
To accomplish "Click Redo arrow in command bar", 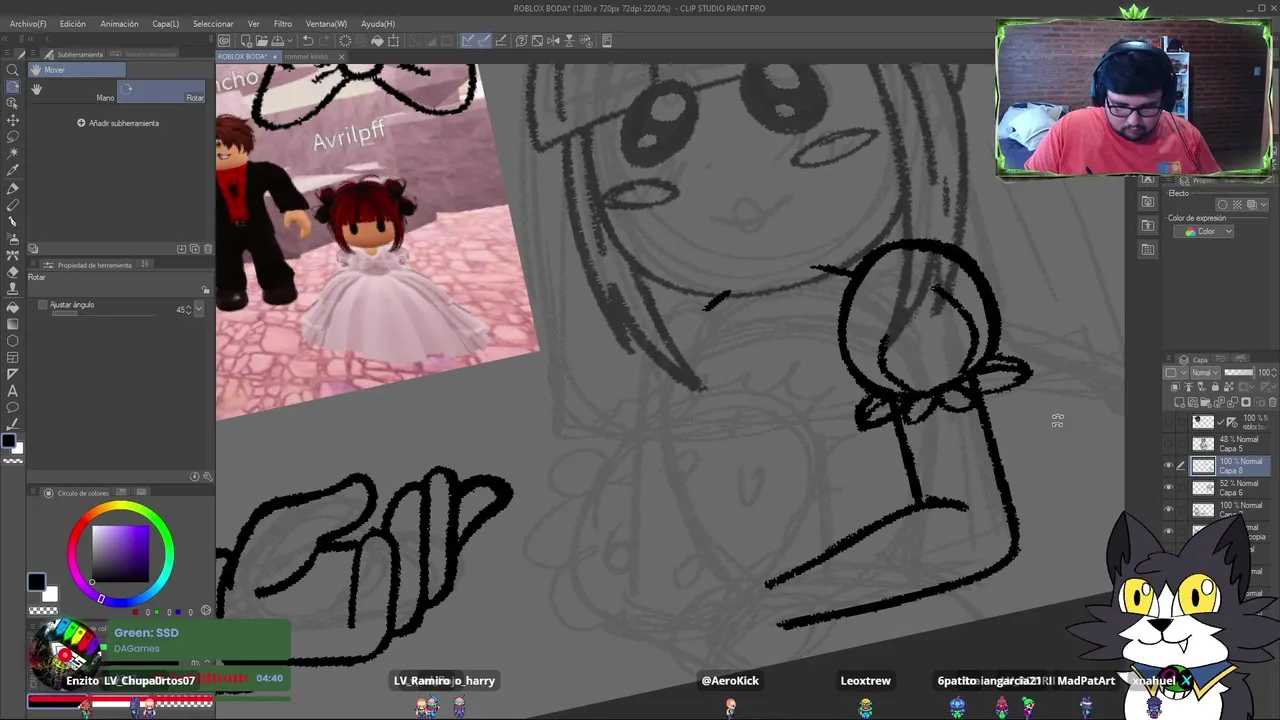I will pos(323,41).
